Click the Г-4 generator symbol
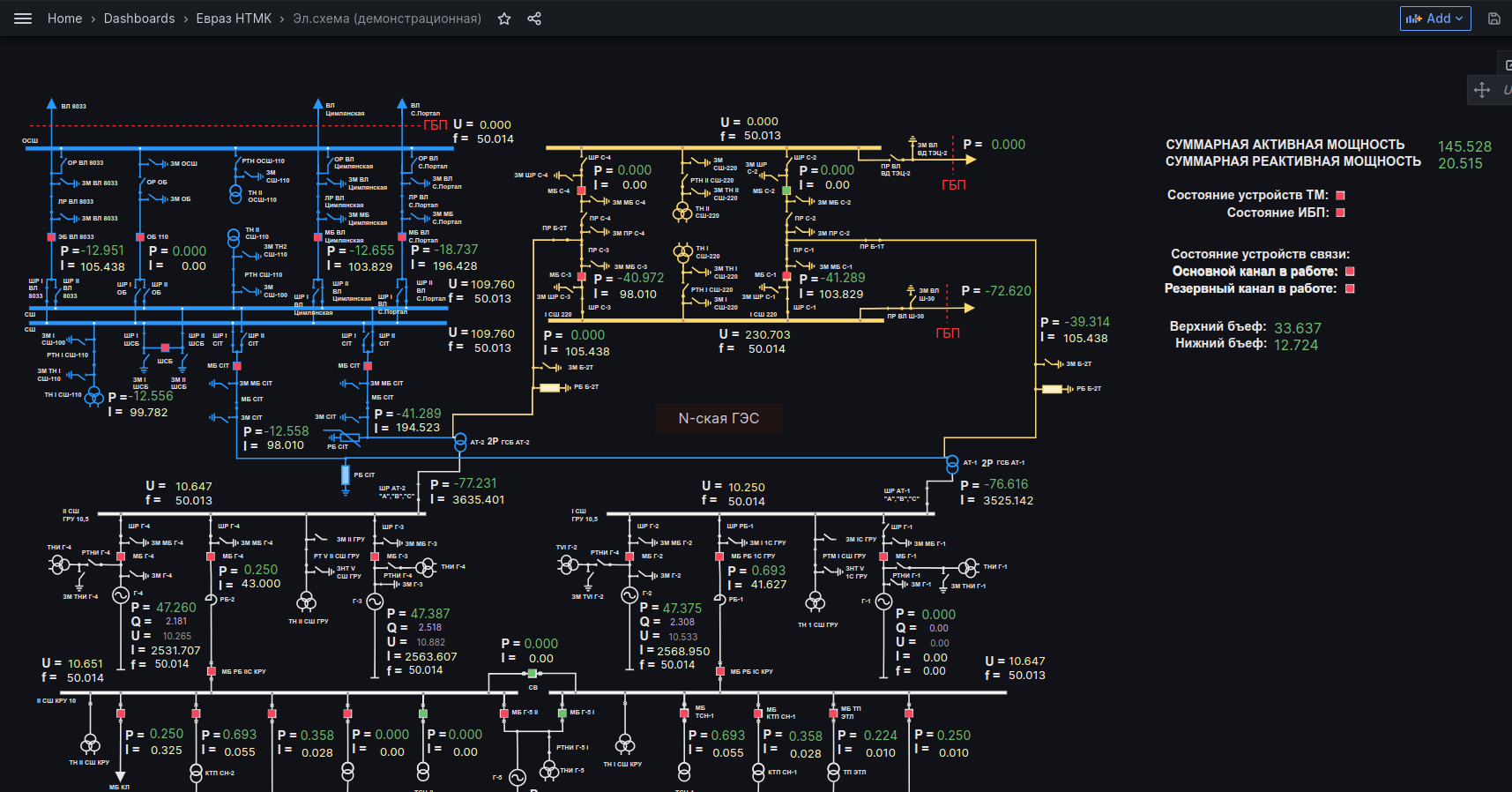Screen dimensions: 1512x792 click(121, 595)
